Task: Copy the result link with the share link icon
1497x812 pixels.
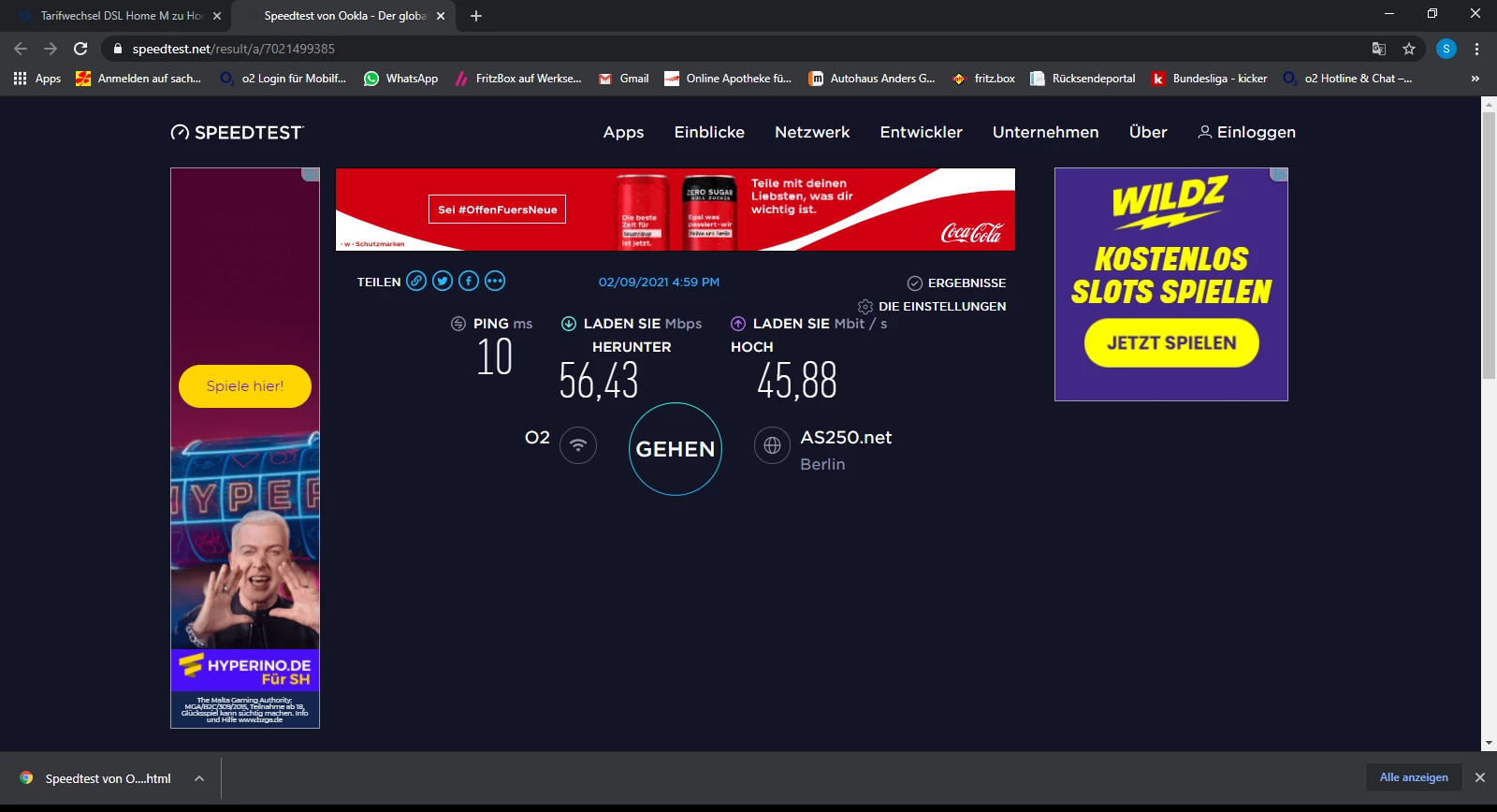Action: point(416,281)
